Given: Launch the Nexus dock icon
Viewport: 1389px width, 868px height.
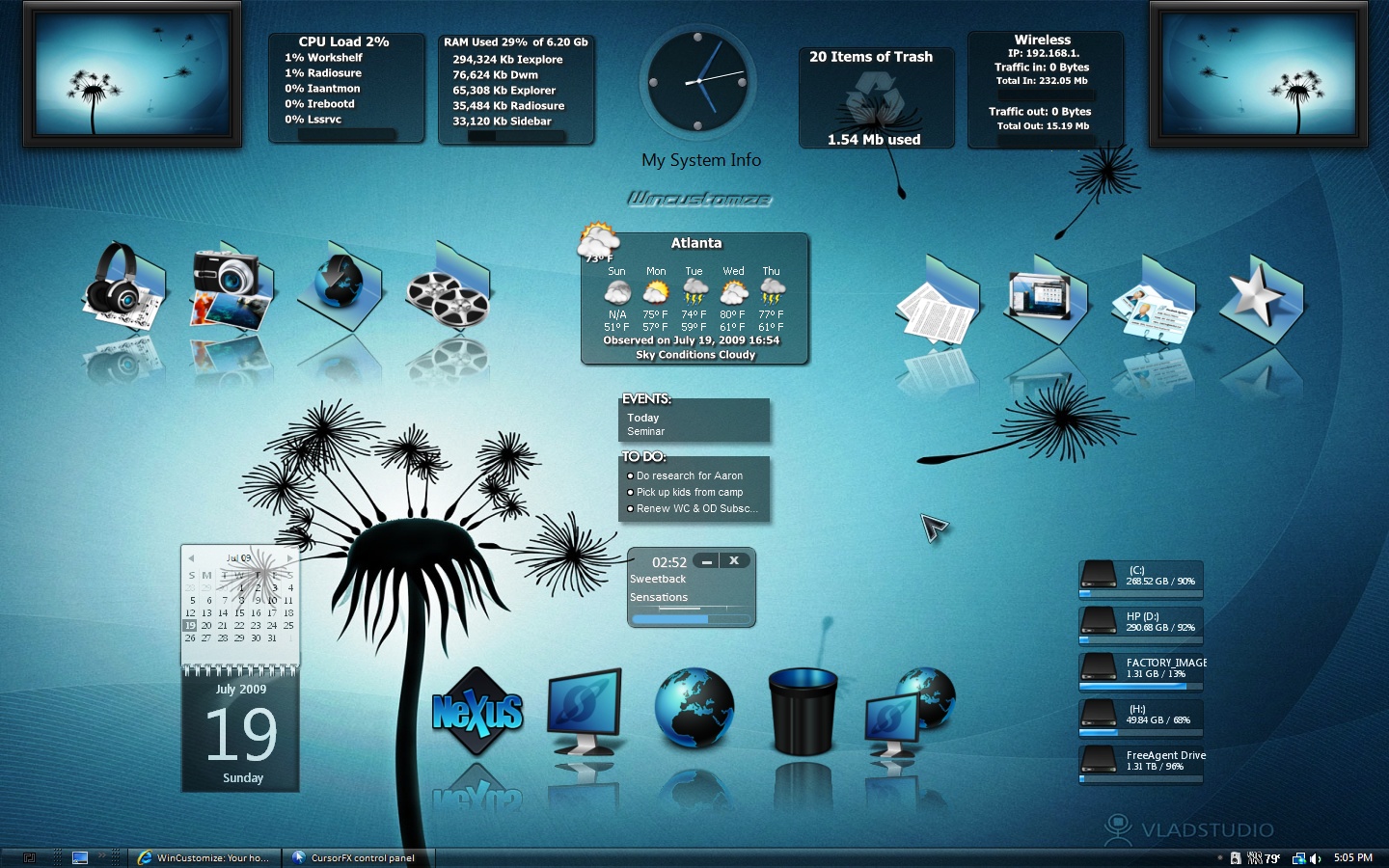Looking at the screenshot, I should pos(477,712).
